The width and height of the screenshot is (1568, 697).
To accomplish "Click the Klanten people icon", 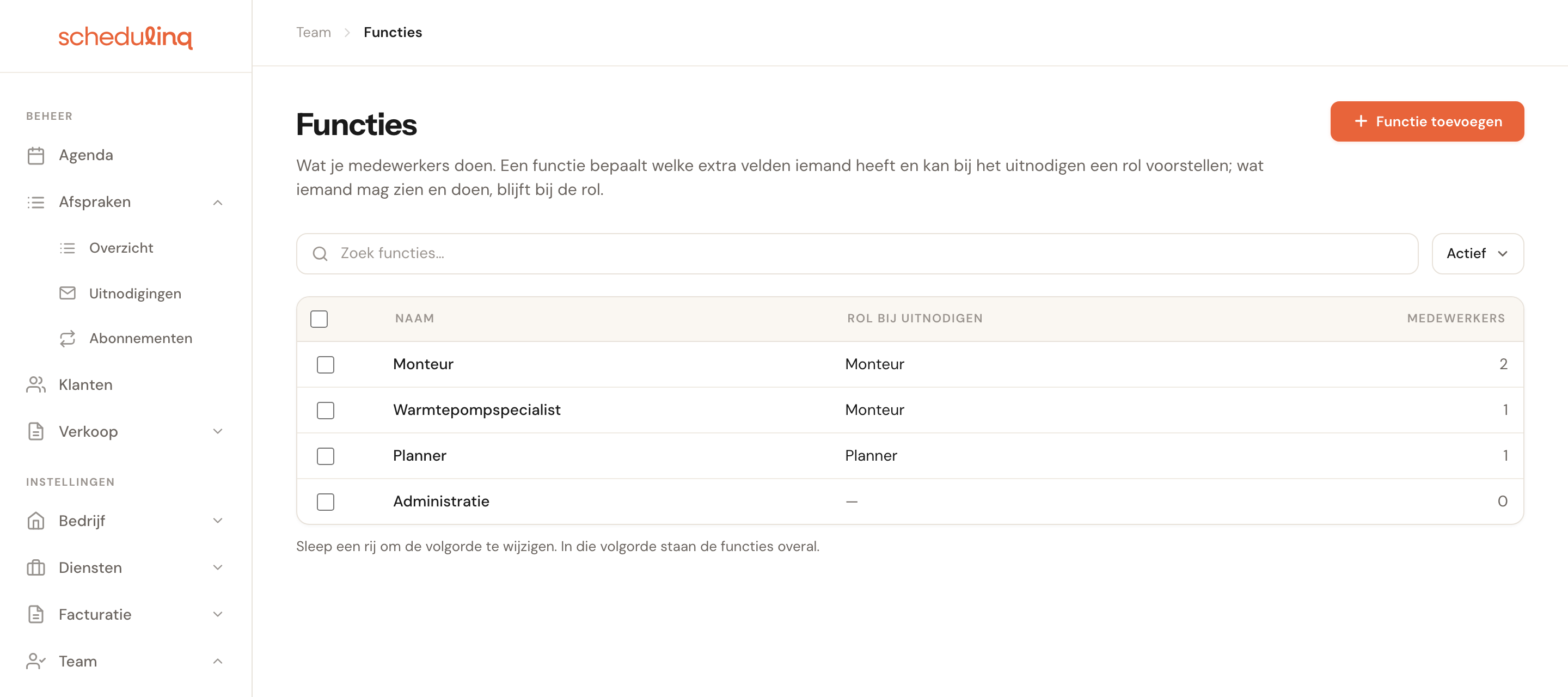I will (36, 385).
